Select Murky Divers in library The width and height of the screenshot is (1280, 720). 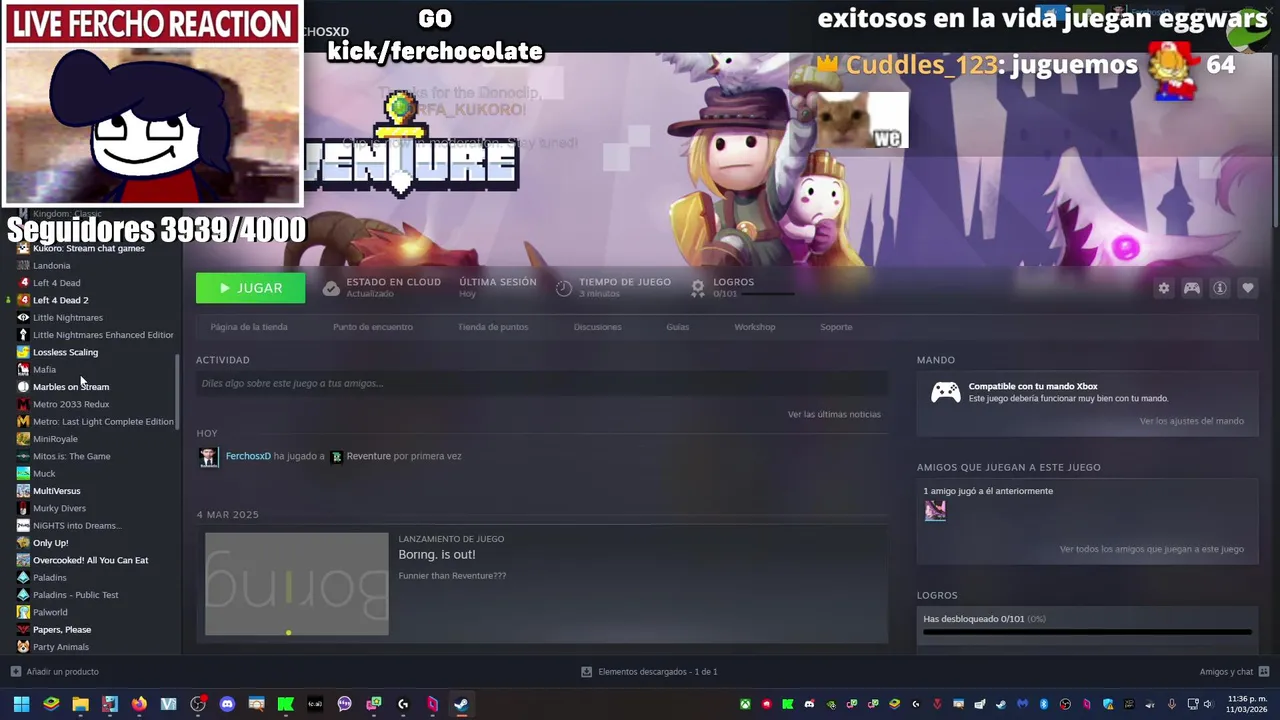[x=59, y=508]
